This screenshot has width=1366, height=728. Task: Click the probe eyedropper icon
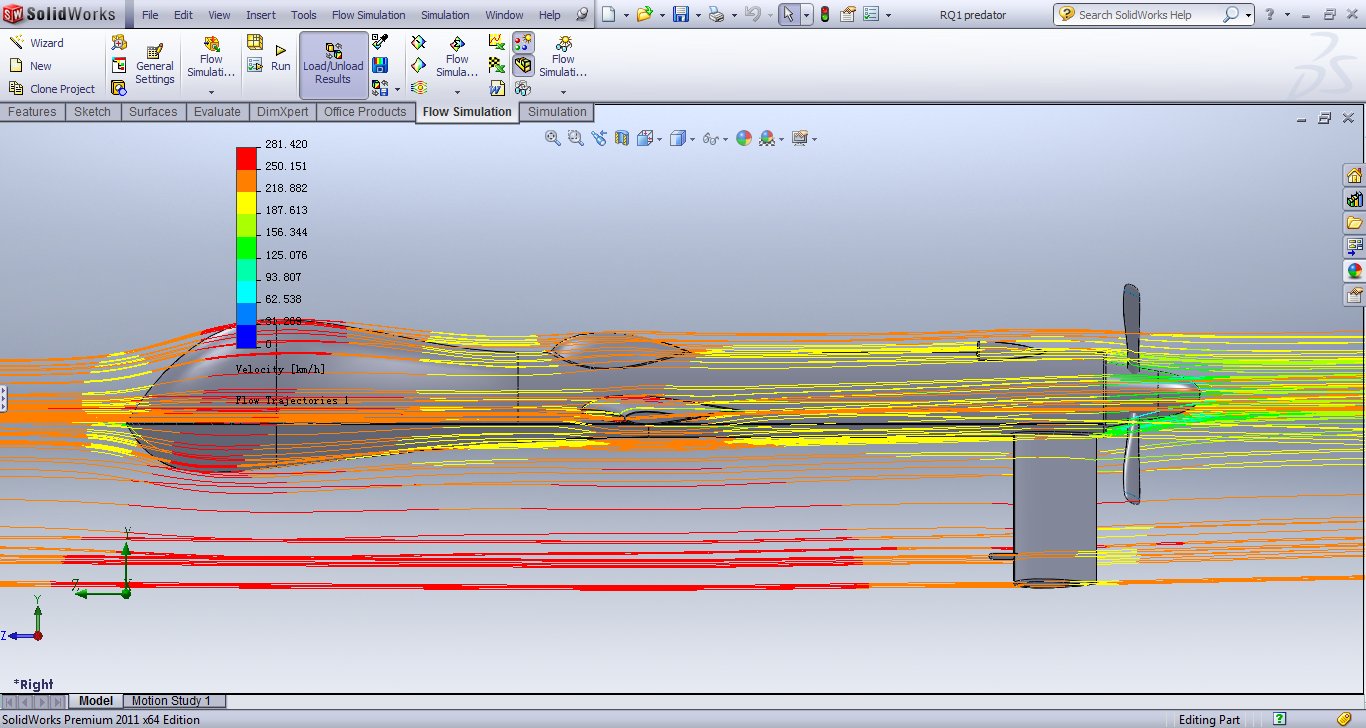coord(380,42)
